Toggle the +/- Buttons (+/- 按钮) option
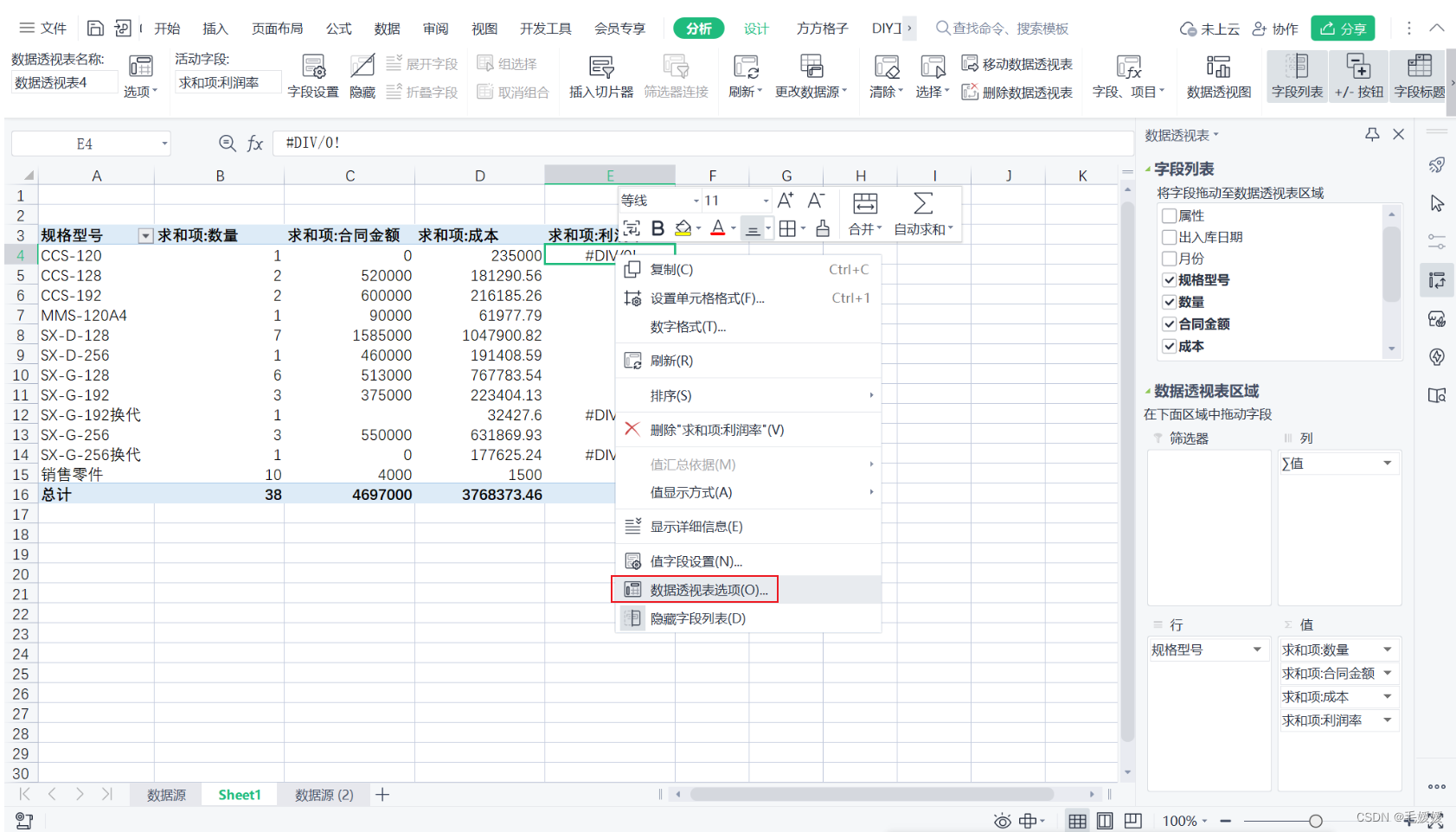 (x=1358, y=76)
